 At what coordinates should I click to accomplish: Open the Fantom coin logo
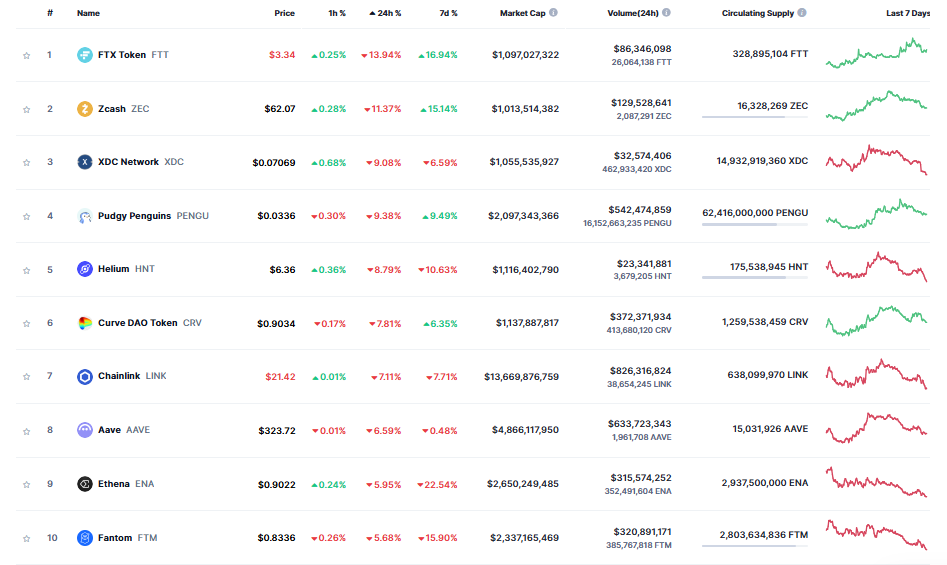(85, 538)
